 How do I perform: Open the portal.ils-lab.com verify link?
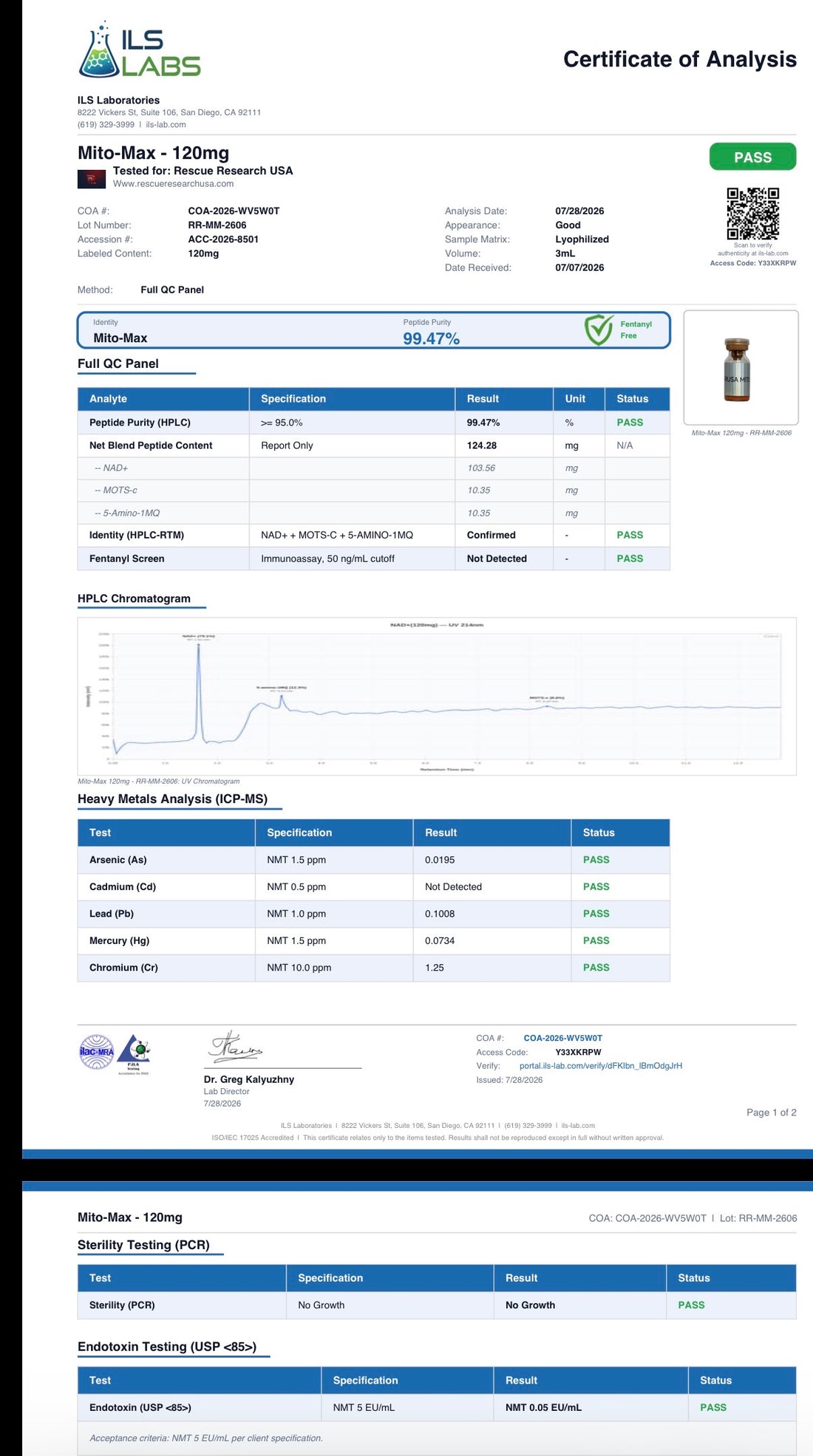click(x=600, y=1066)
